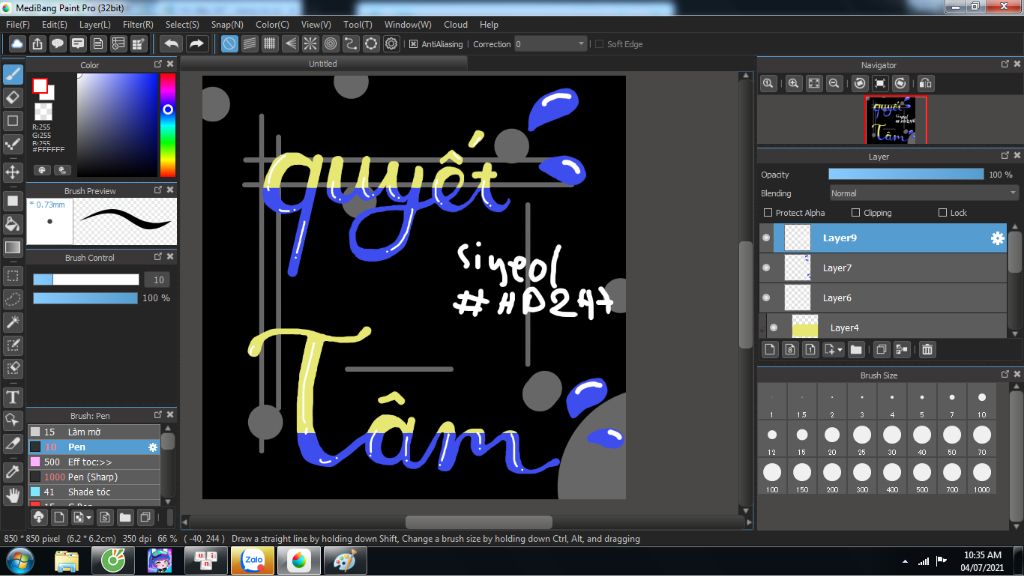Enable Protect Alpha checkbox
Viewport: 1024px width, 583px height.
pos(768,213)
